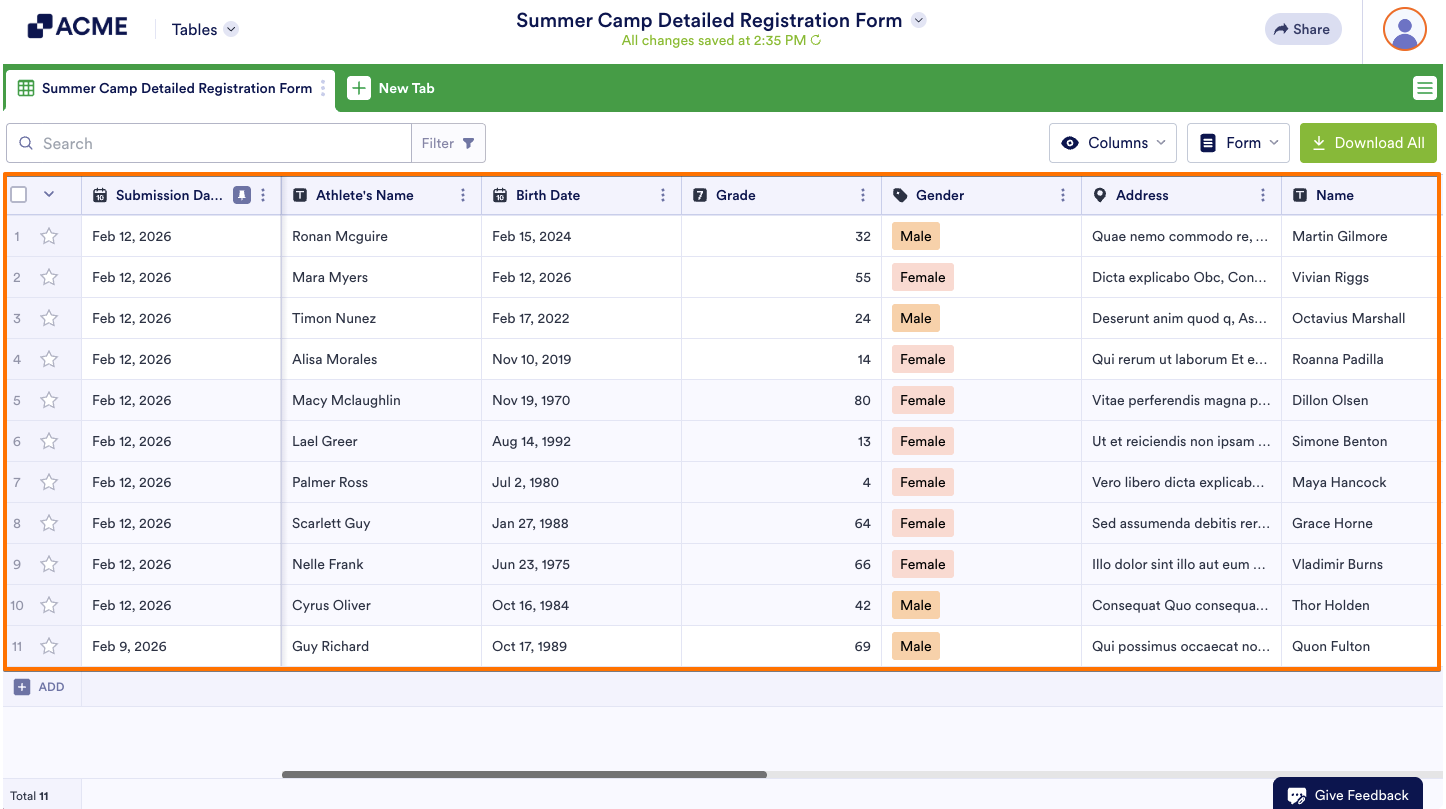Star the row for Macy Mclaughlin
This screenshot has height=809, width=1446.
(48, 400)
